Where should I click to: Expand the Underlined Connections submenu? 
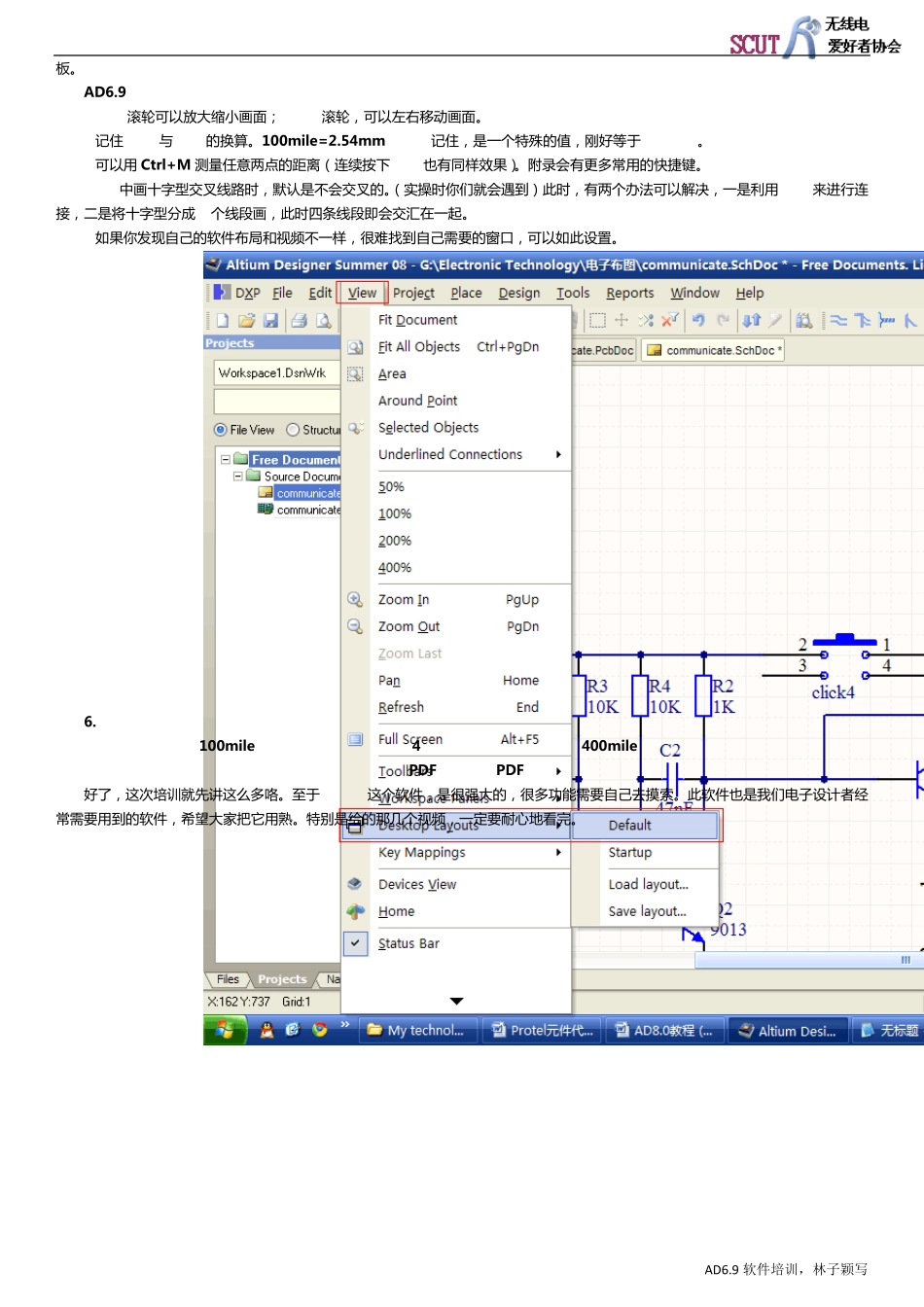(558, 455)
